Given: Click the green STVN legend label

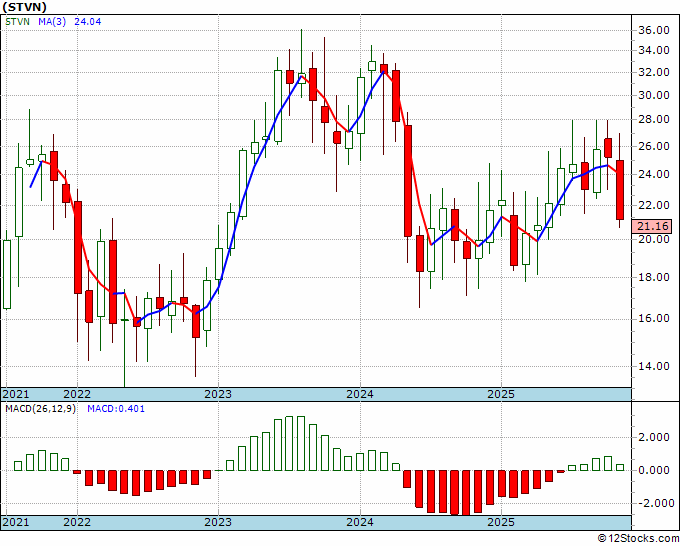Looking at the screenshot, I should tap(17, 21).
